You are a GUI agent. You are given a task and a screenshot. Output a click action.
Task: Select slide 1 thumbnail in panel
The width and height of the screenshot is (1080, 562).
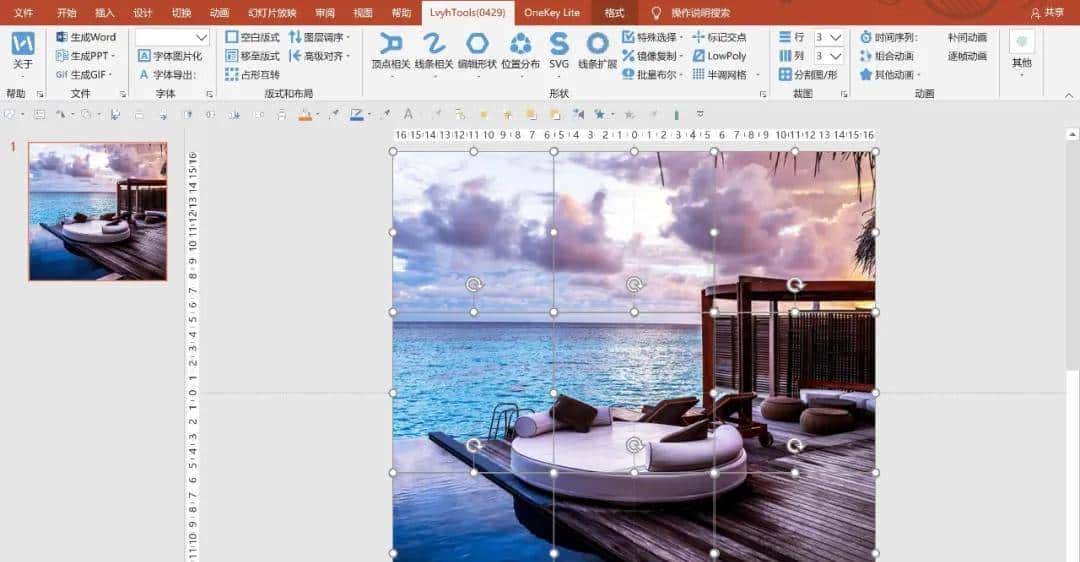click(98, 211)
